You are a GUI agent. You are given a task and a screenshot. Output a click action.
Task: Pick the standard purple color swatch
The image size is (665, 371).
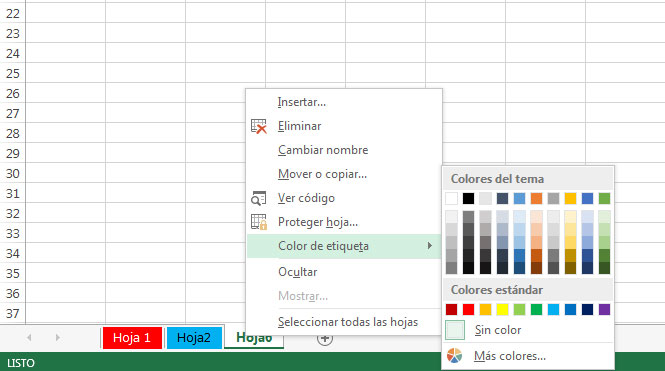604,310
